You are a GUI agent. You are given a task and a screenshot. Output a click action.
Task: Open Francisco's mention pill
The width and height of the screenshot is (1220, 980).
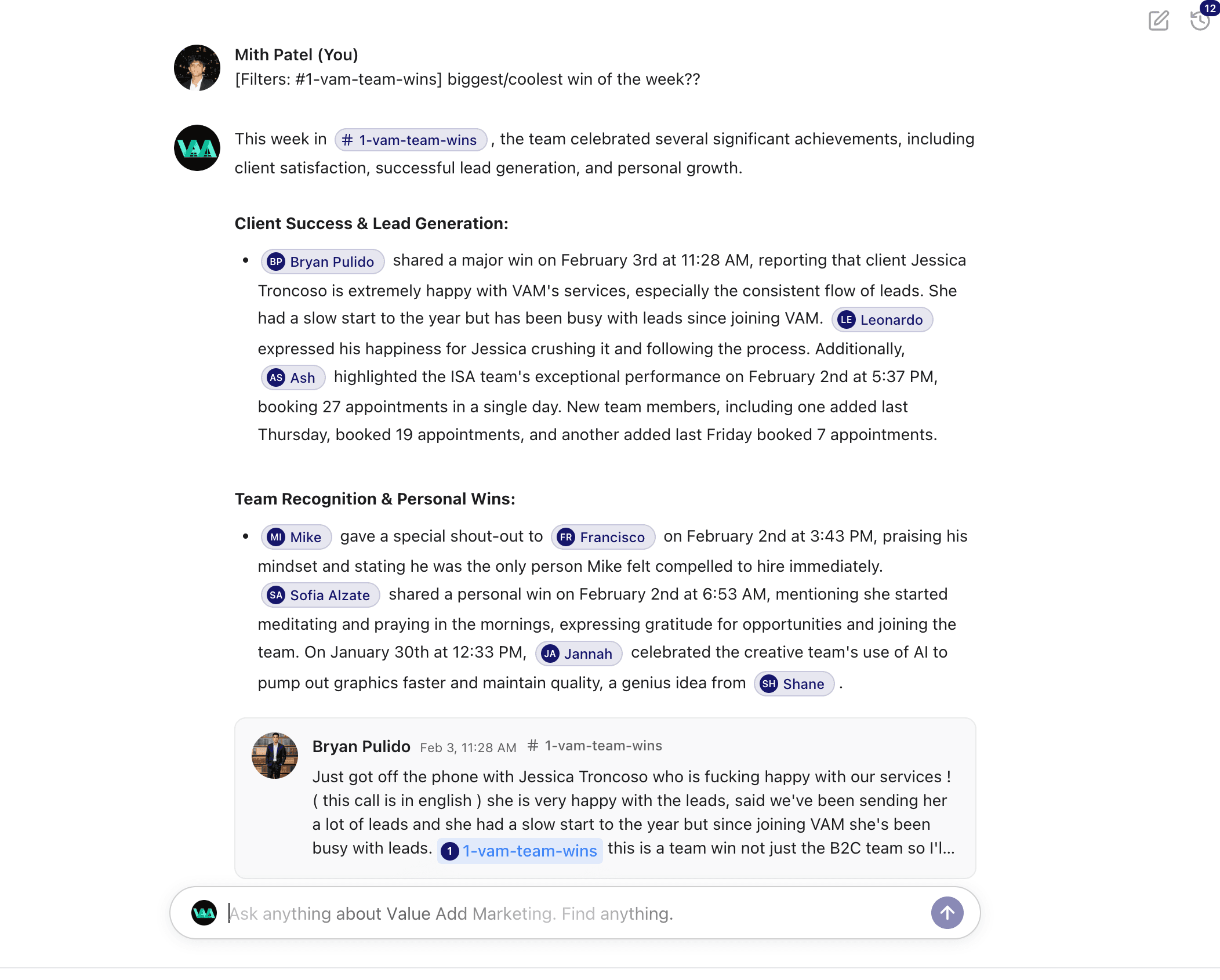point(602,536)
